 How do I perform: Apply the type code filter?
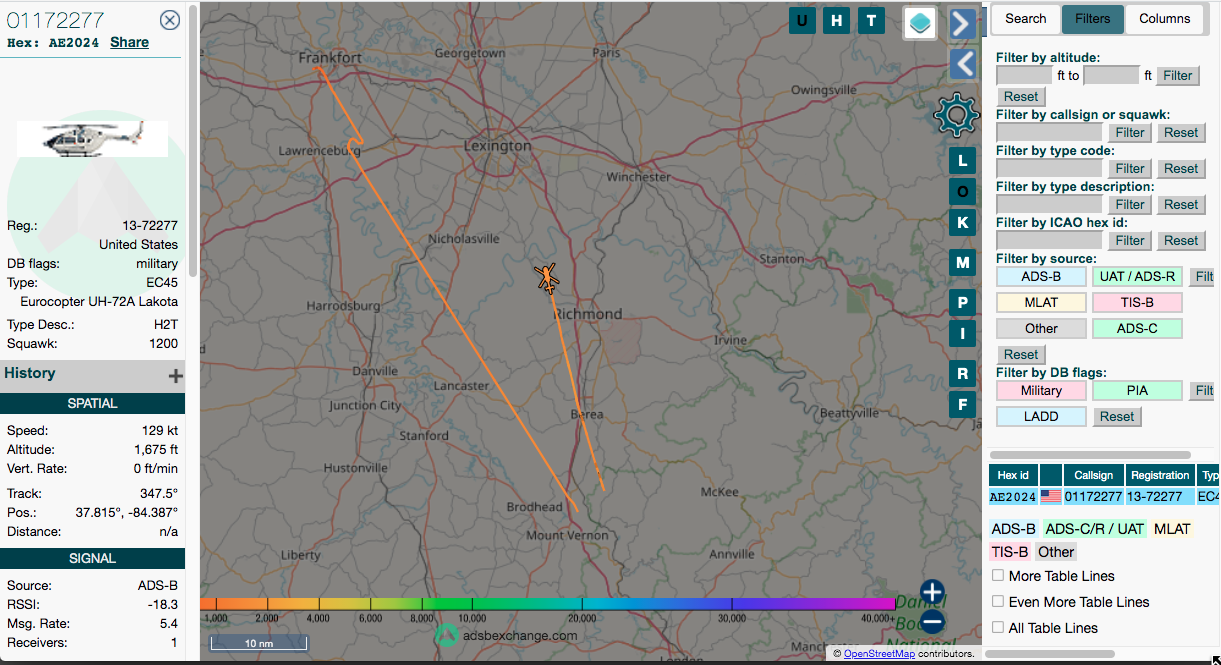point(1130,168)
